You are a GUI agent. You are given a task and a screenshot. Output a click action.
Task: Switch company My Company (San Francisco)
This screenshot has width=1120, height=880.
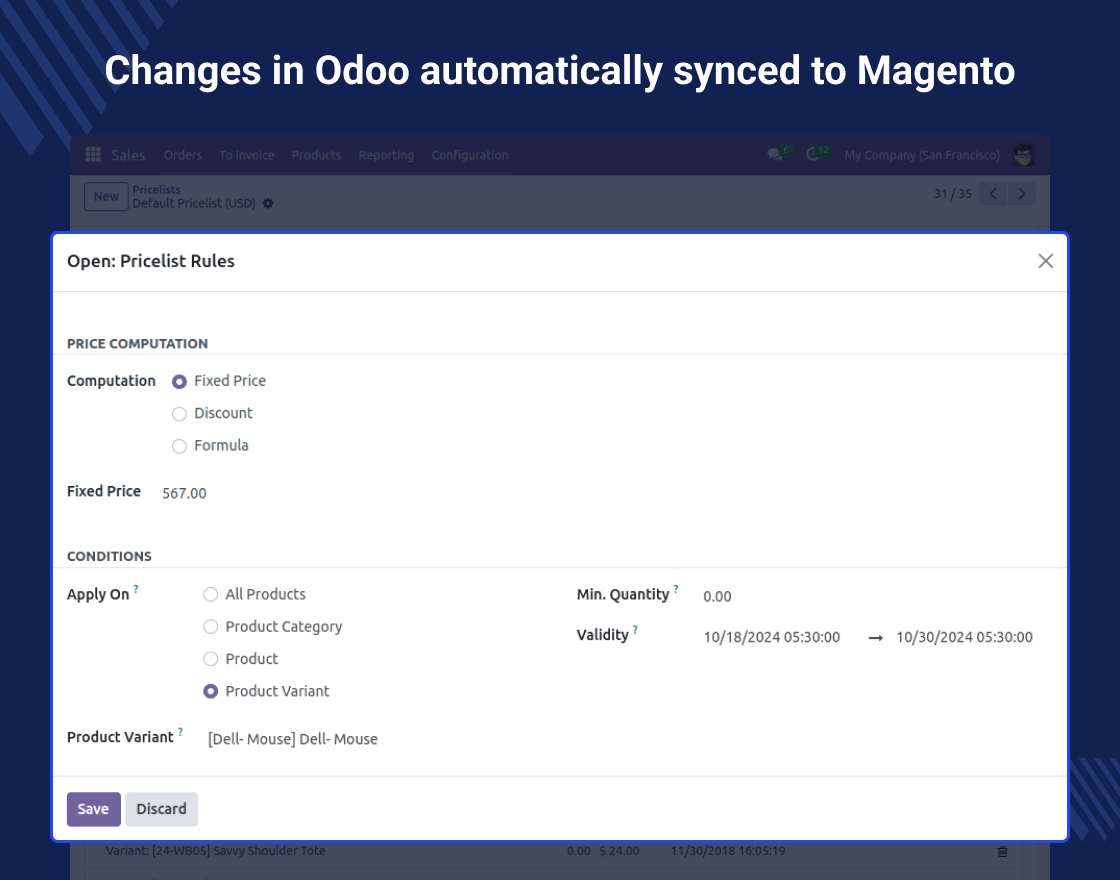(921, 155)
